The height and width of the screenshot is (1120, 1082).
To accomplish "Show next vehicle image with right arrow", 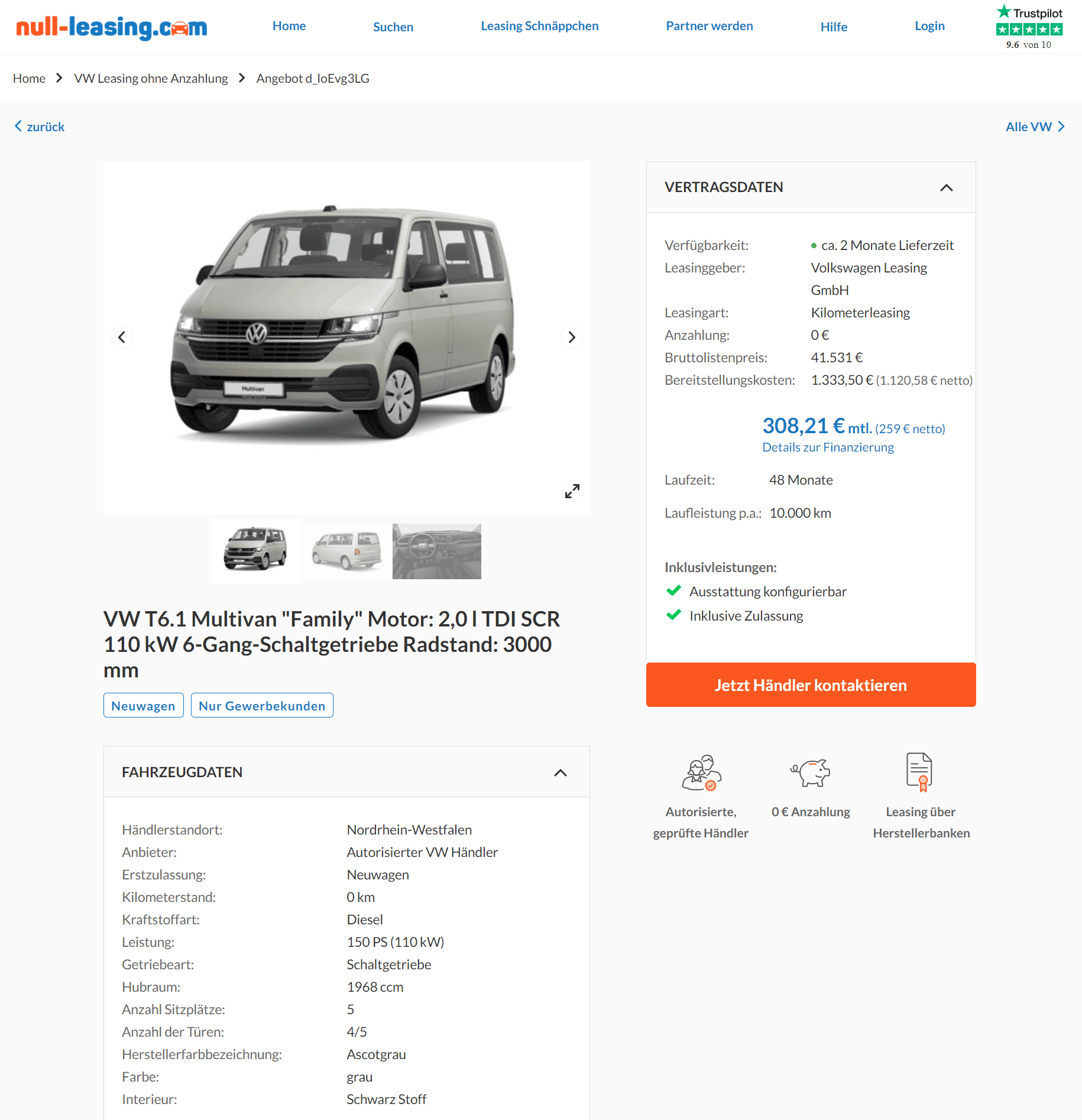I will click(x=571, y=337).
